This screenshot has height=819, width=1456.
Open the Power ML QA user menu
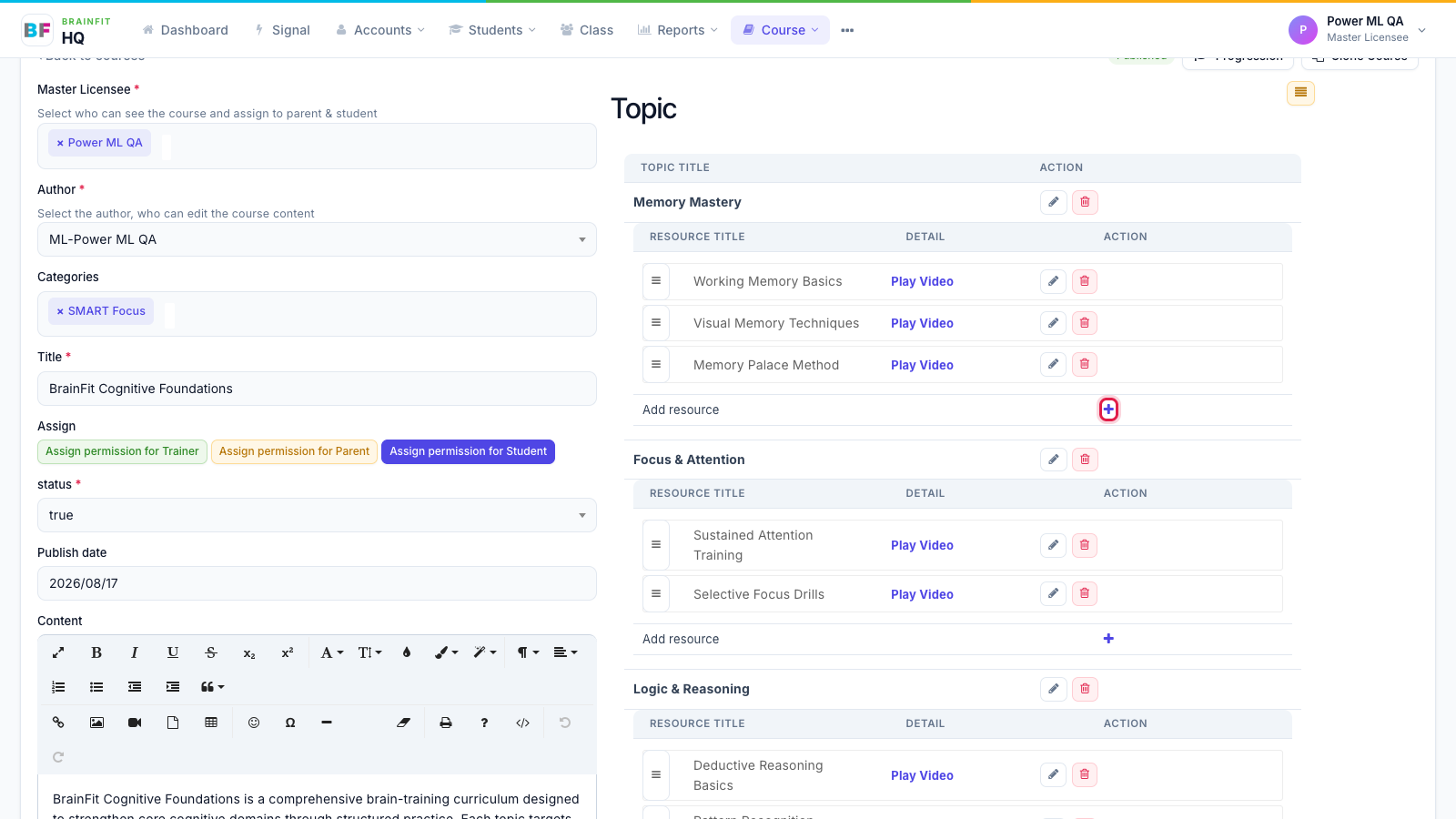click(1358, 30)
